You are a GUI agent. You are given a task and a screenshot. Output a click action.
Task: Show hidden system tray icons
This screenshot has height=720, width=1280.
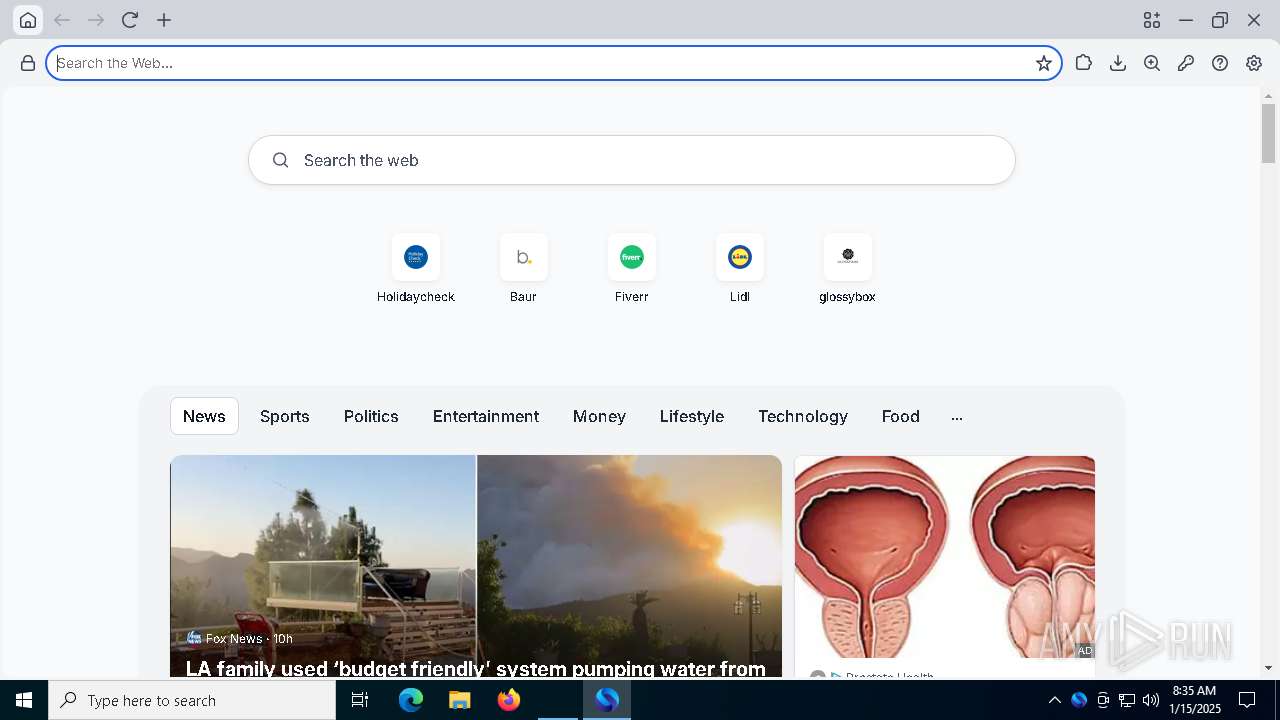click(1054, 700)
